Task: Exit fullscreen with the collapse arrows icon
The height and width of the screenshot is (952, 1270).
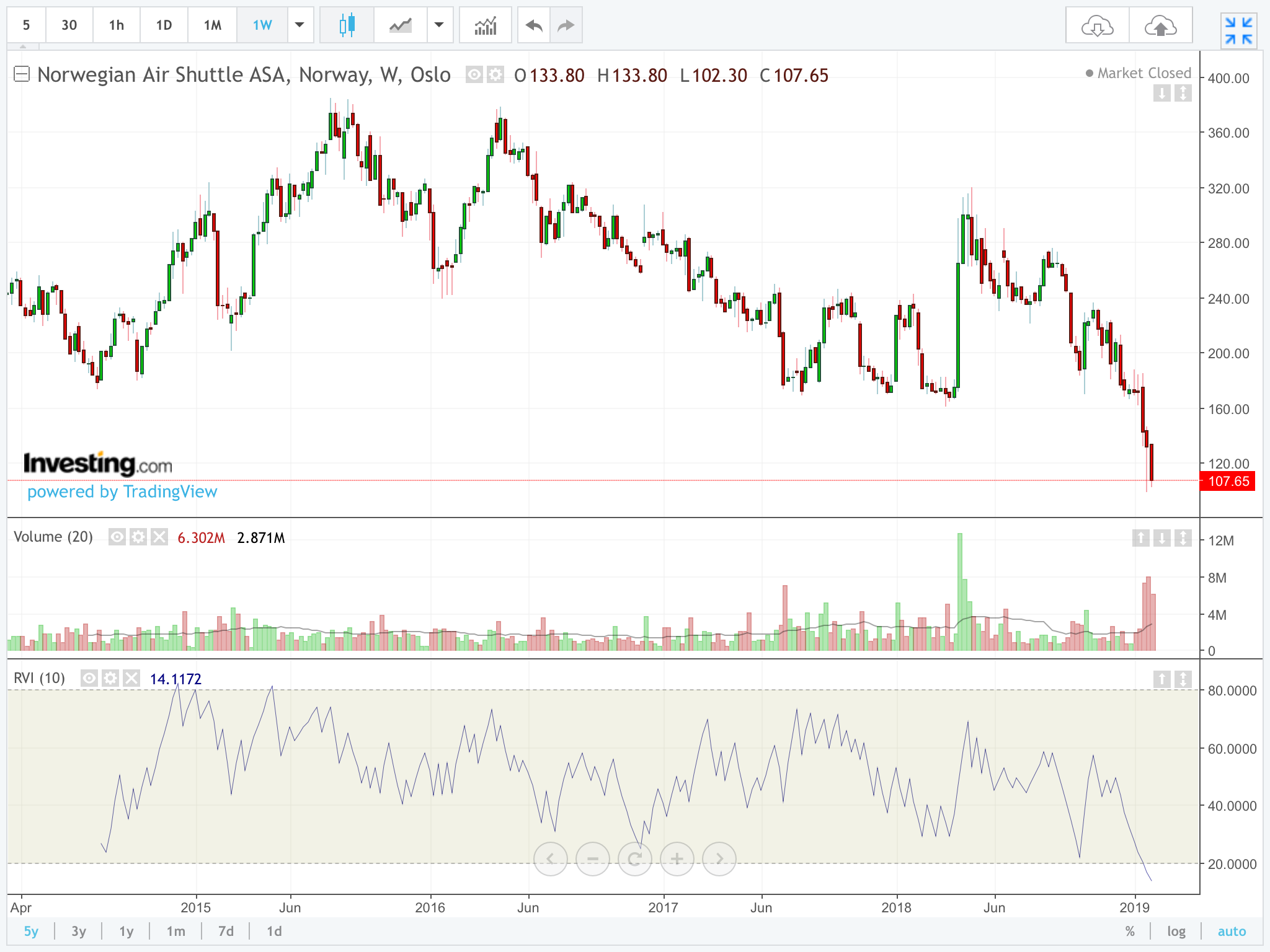Action: 1238,30
